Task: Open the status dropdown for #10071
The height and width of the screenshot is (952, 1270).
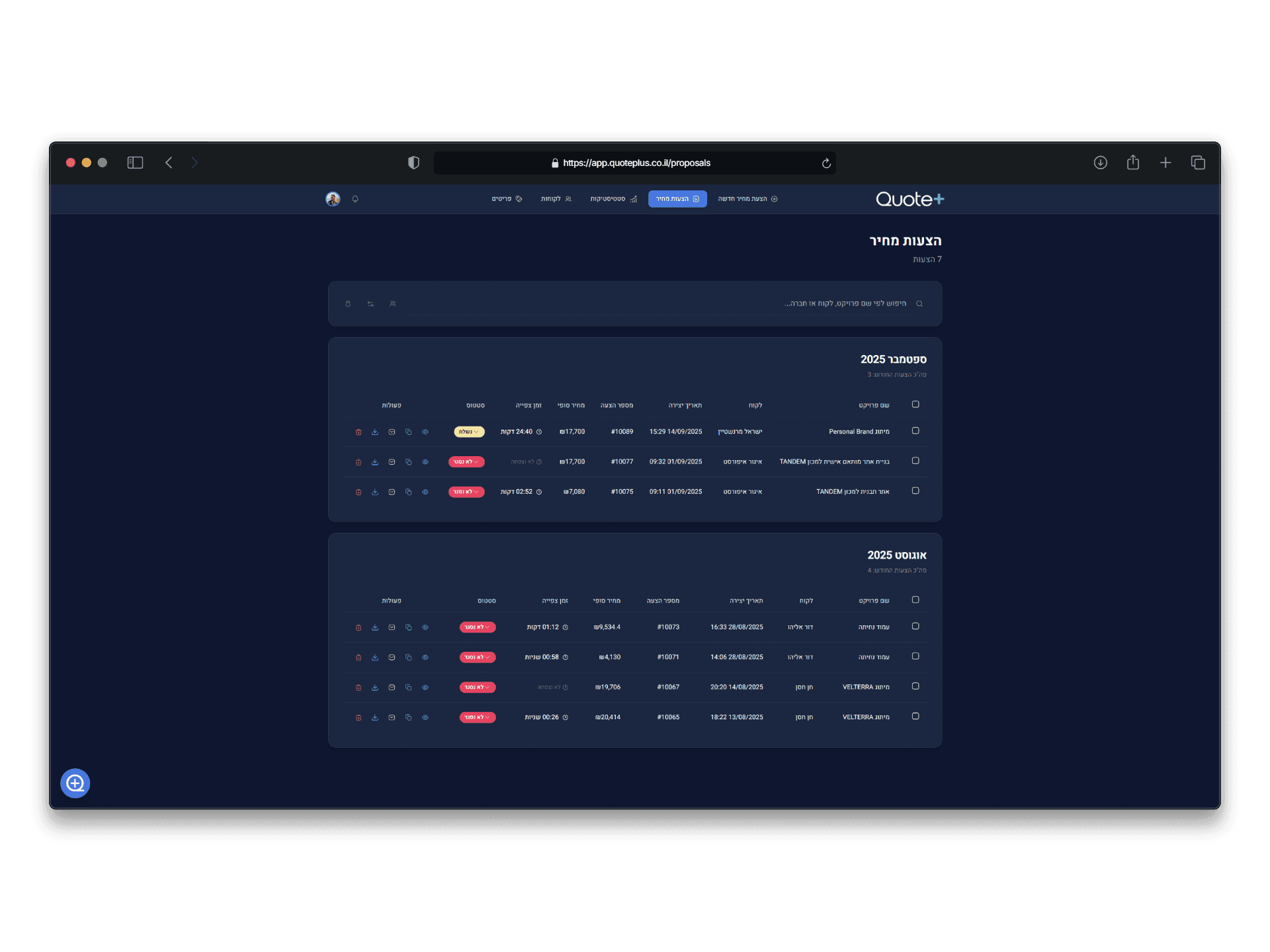Action: click(478, 657)
